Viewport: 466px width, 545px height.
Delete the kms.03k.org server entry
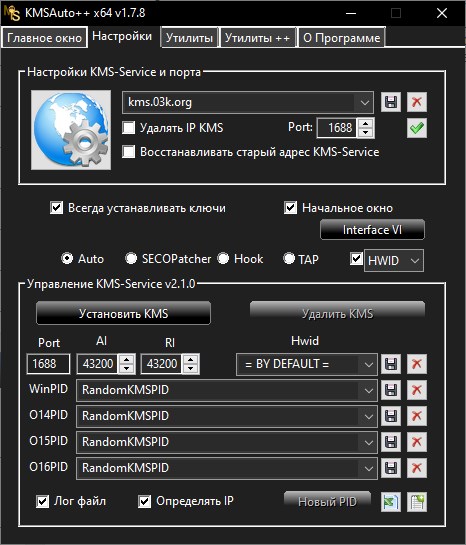[417, 102]
